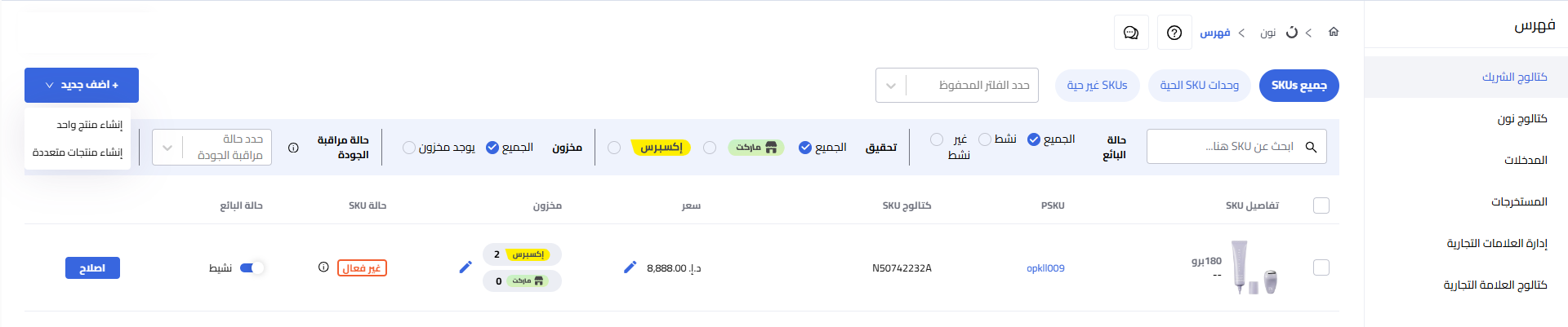Check the select-all checkbox in table header
Viewport: 1568px width, 327px height.
[x=1321, y=205]
